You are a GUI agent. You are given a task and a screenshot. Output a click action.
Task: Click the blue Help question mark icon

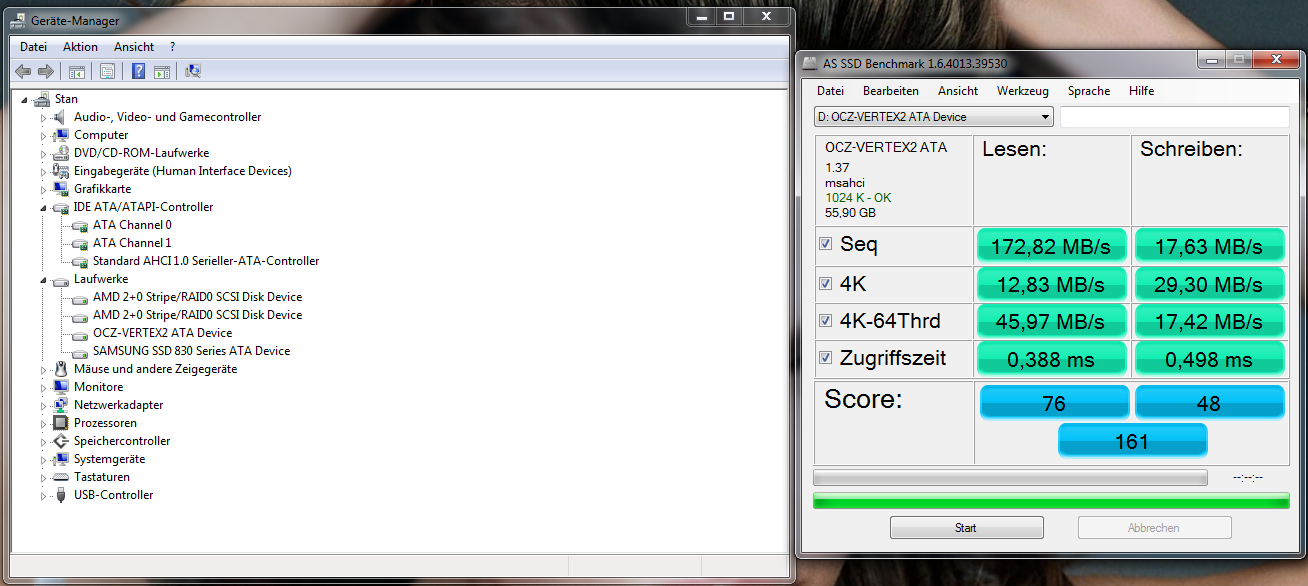point(138,71)
